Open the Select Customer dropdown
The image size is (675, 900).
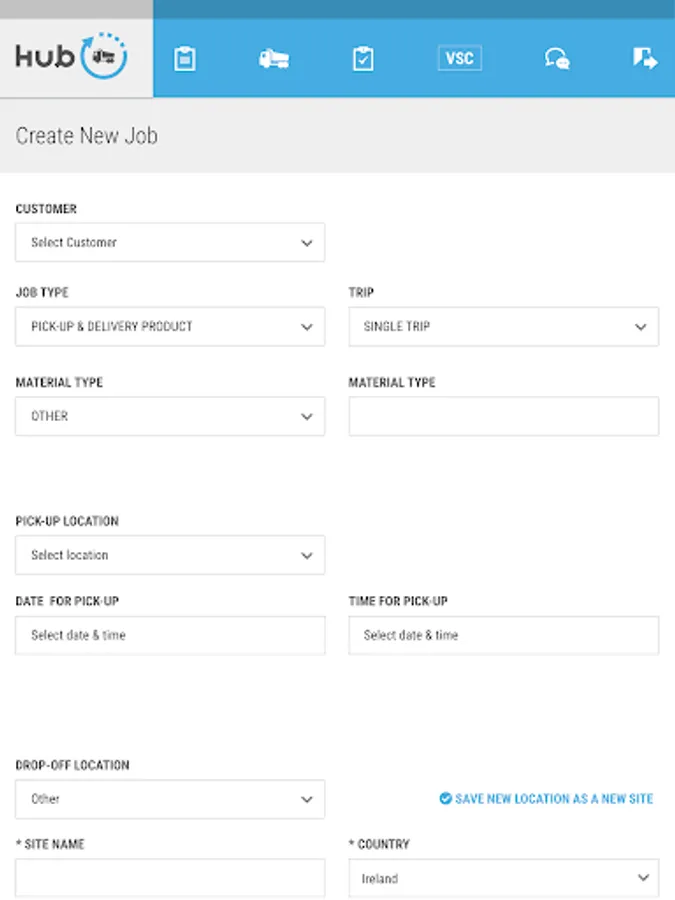[x=170, y=242]
